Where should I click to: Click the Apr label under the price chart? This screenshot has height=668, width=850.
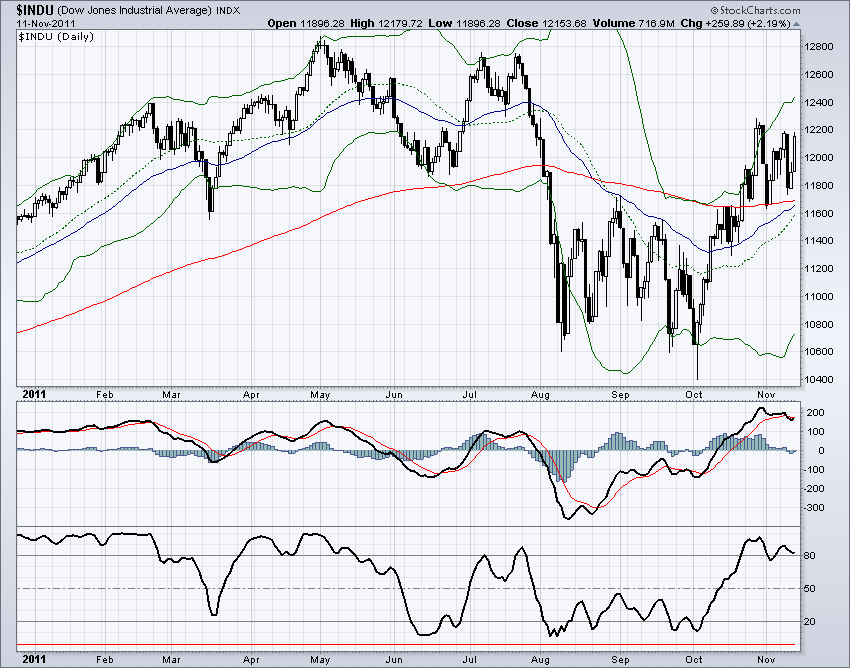click(251, 395)
